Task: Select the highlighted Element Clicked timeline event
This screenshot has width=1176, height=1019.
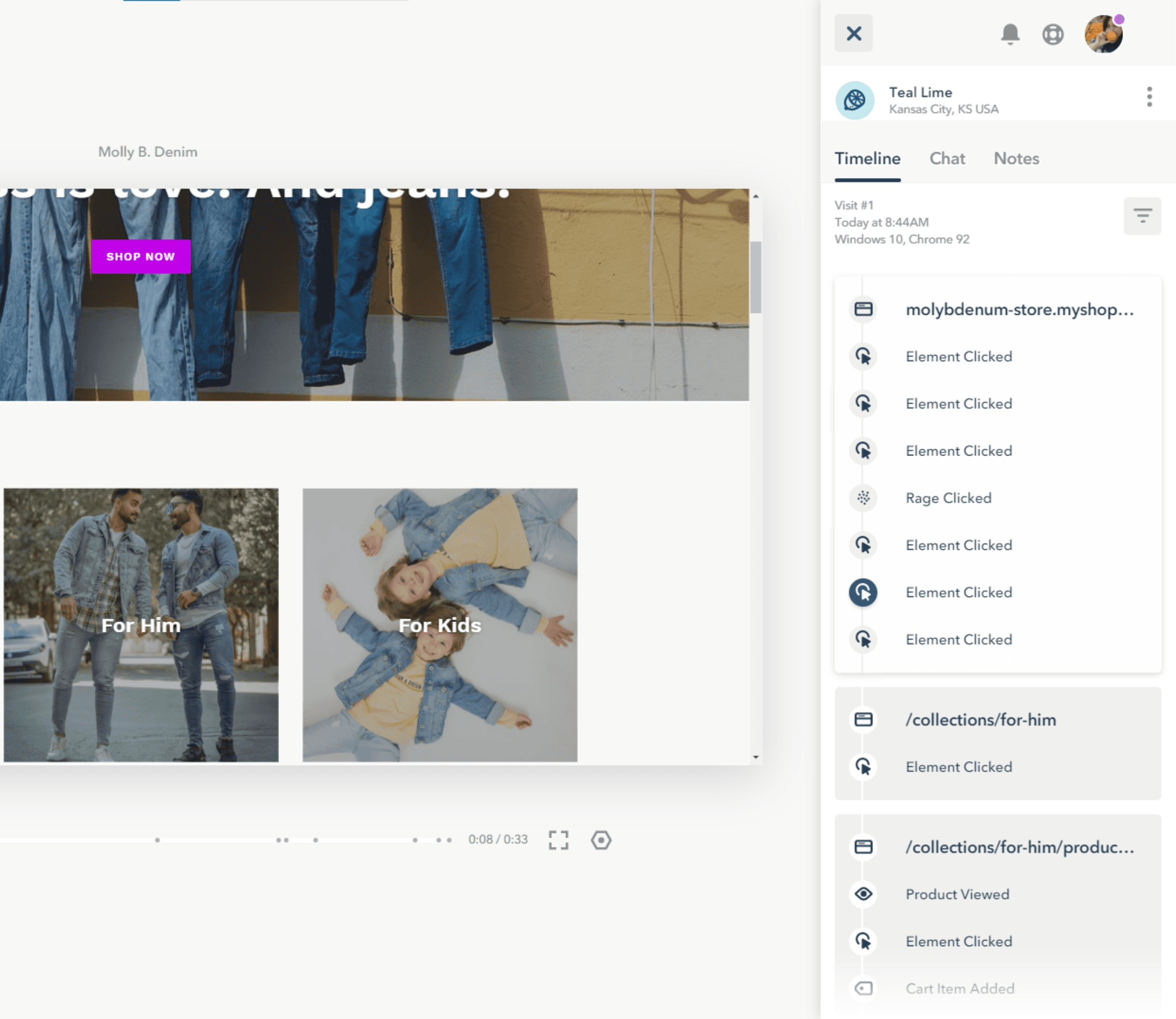Action: pos(959,593)
